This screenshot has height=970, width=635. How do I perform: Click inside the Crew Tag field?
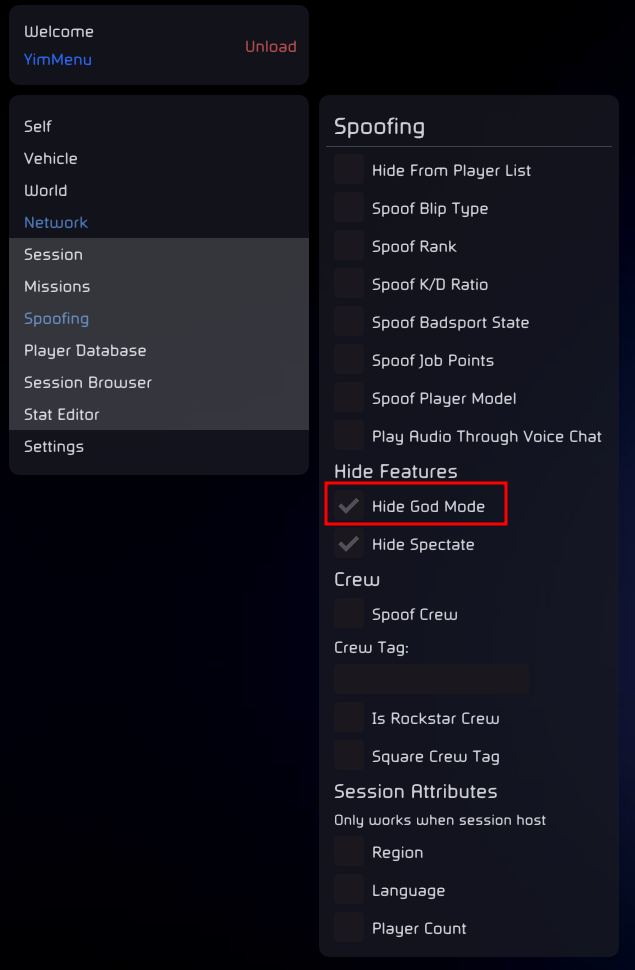click(x=430, y=679)
